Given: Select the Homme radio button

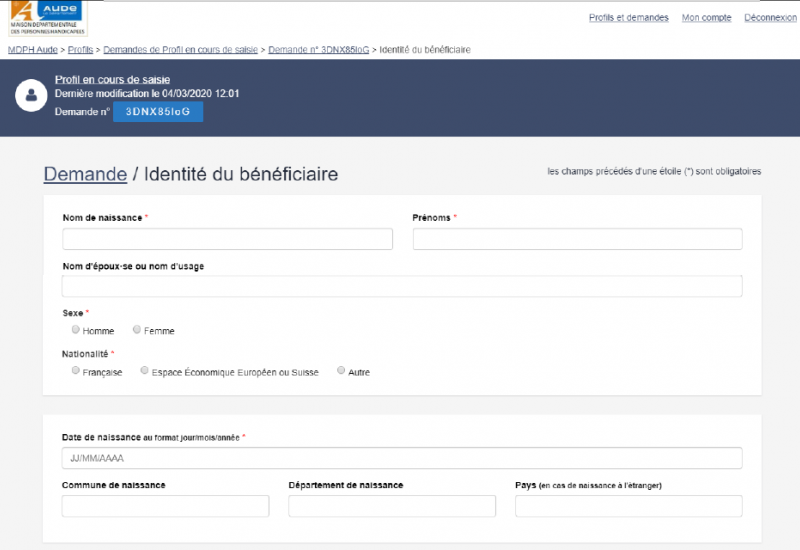Looking at the screenshot, I should pos(76,330).
